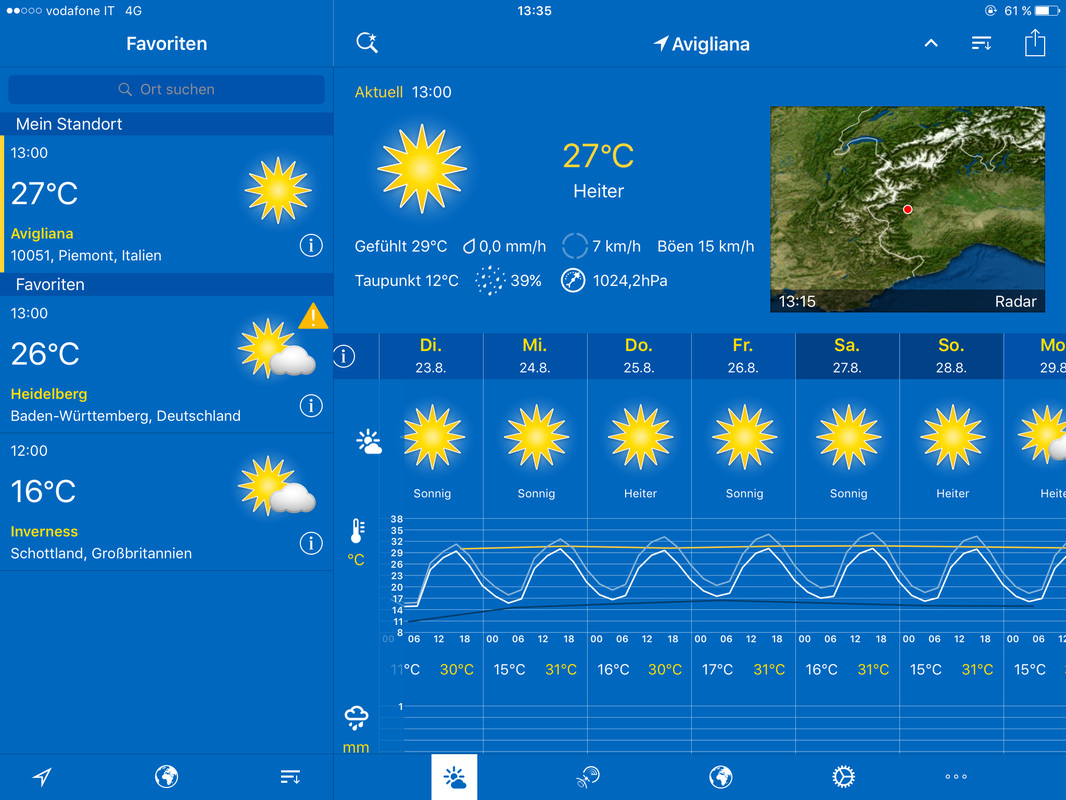Image resolution: width=1066 pixels, height=800 pixels.
Task: Tap the sort icon in the header
Action: pyautogui.click(x=981, y=43)
